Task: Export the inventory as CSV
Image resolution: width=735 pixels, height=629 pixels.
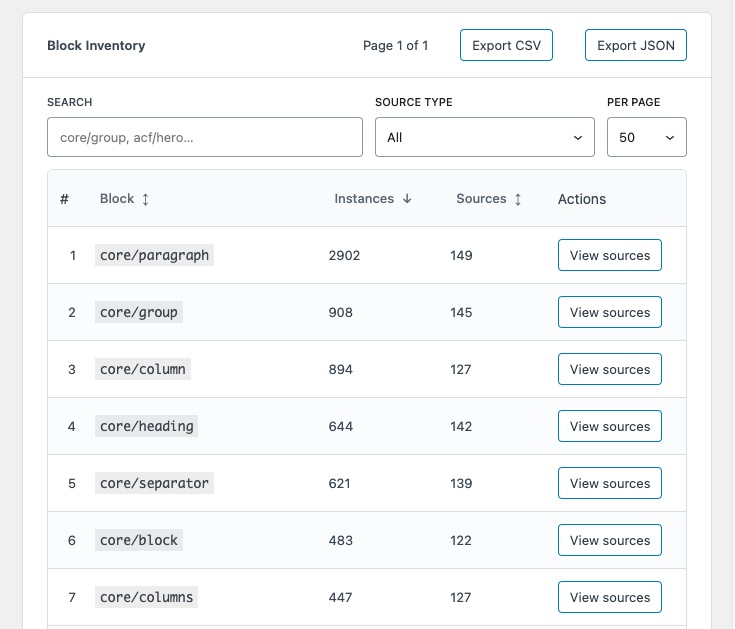Action: pos(506,45)
